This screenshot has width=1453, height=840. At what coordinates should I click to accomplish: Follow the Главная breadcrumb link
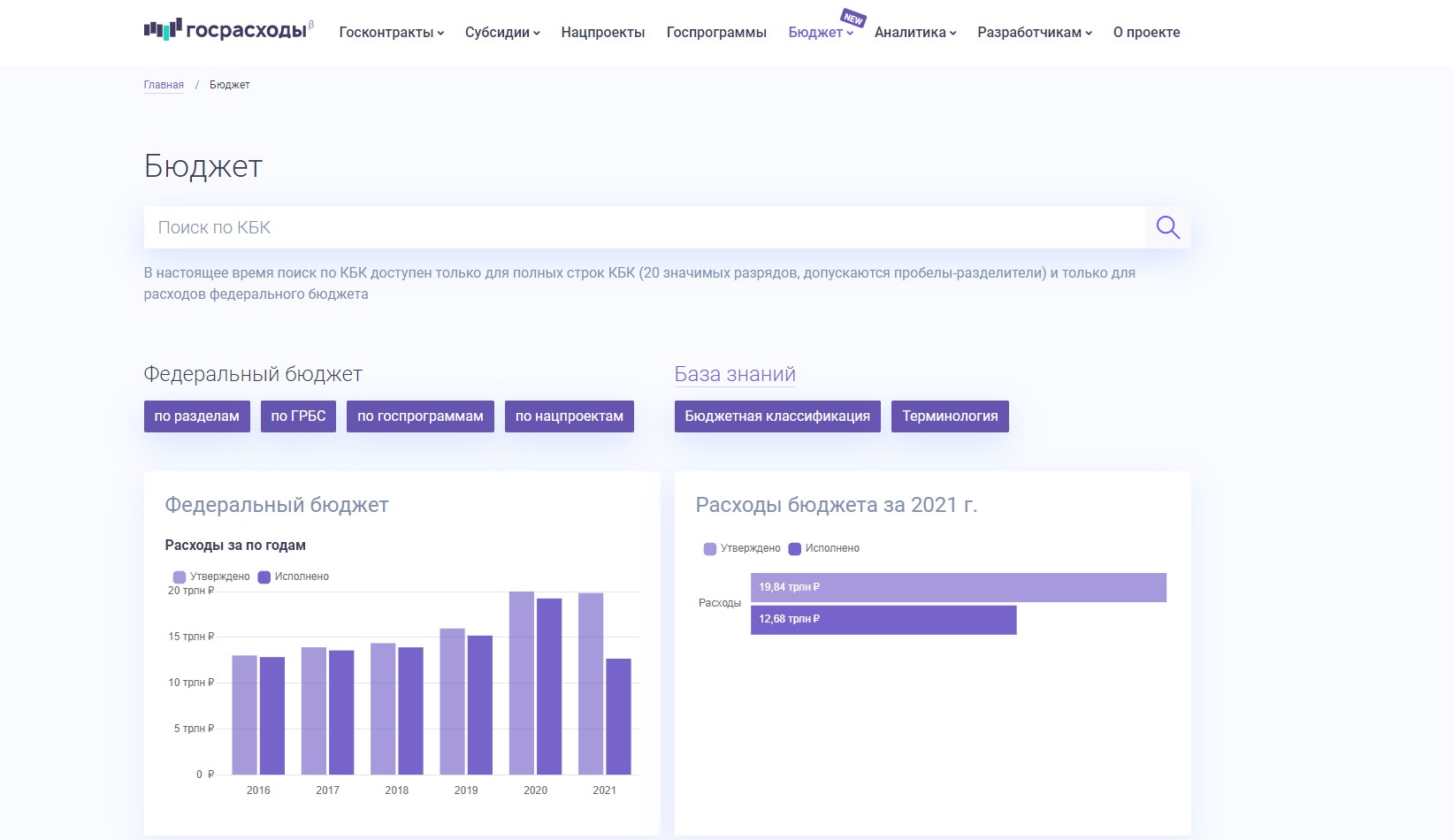[164, 85]
